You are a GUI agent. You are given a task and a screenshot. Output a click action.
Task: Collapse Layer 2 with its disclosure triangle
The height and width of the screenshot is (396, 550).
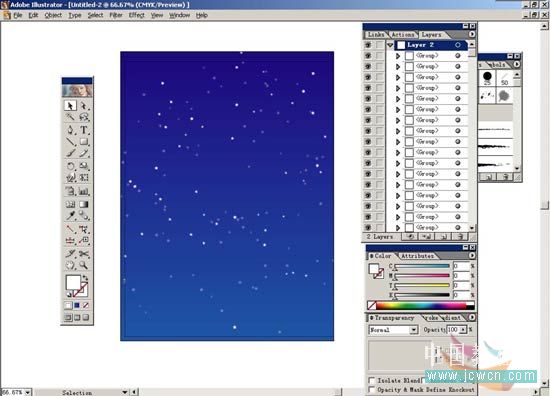coord(390,45)
